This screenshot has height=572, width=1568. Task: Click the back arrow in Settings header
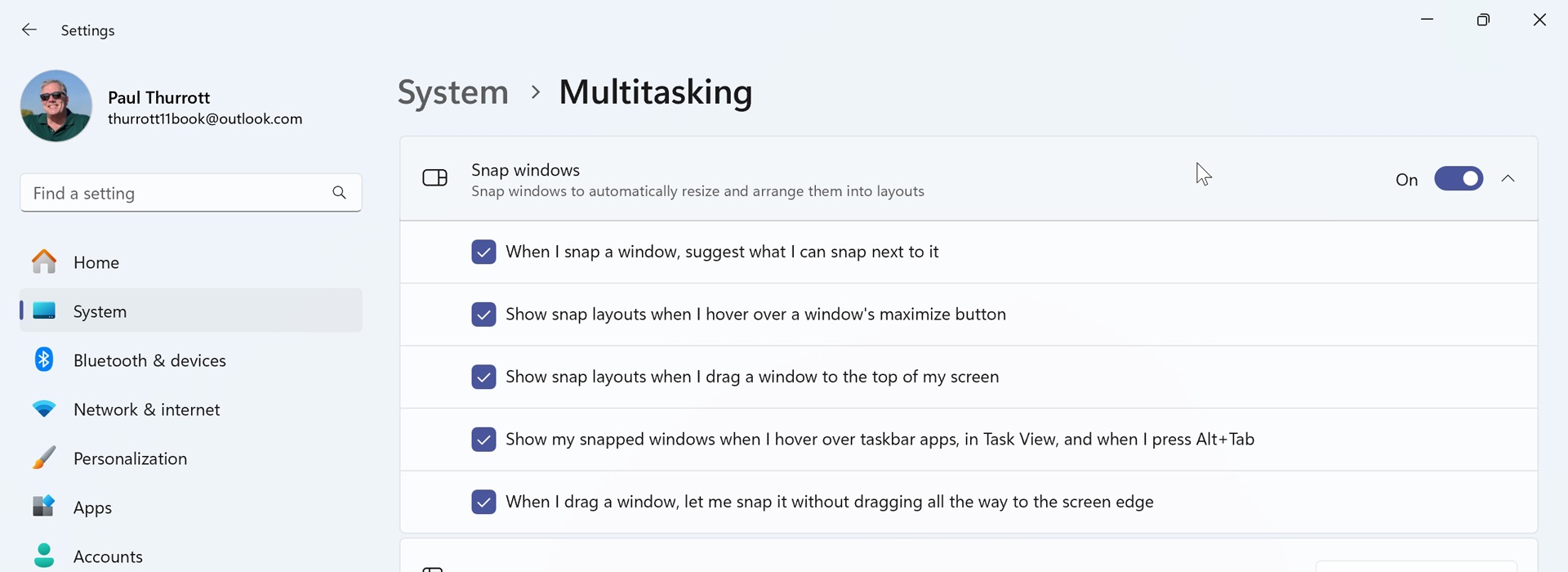click(29, 30)
